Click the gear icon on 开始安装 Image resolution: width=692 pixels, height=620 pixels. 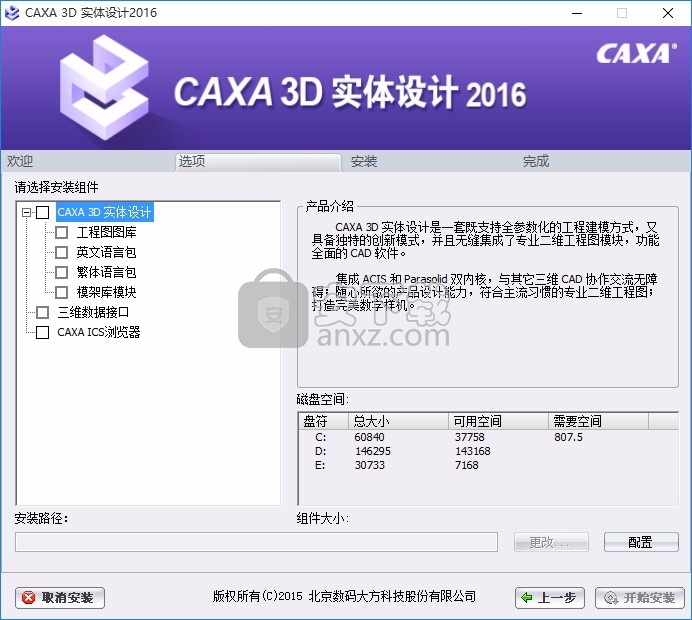pyautogui.click(x=611, y=598)
